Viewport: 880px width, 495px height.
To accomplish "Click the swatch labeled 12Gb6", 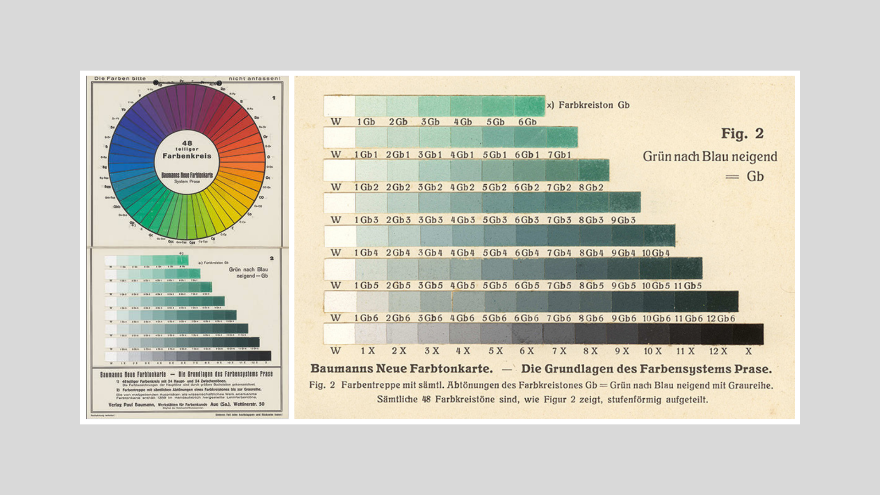I will tap(722, 301).
